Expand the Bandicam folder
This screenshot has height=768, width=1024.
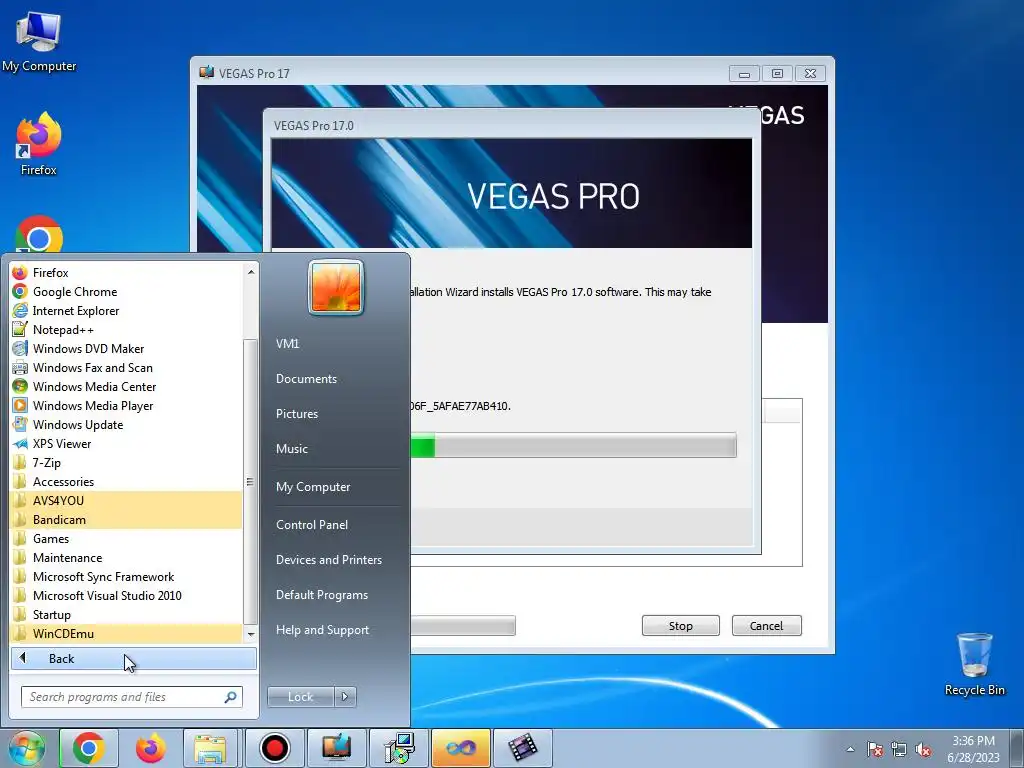pos(126,519)
